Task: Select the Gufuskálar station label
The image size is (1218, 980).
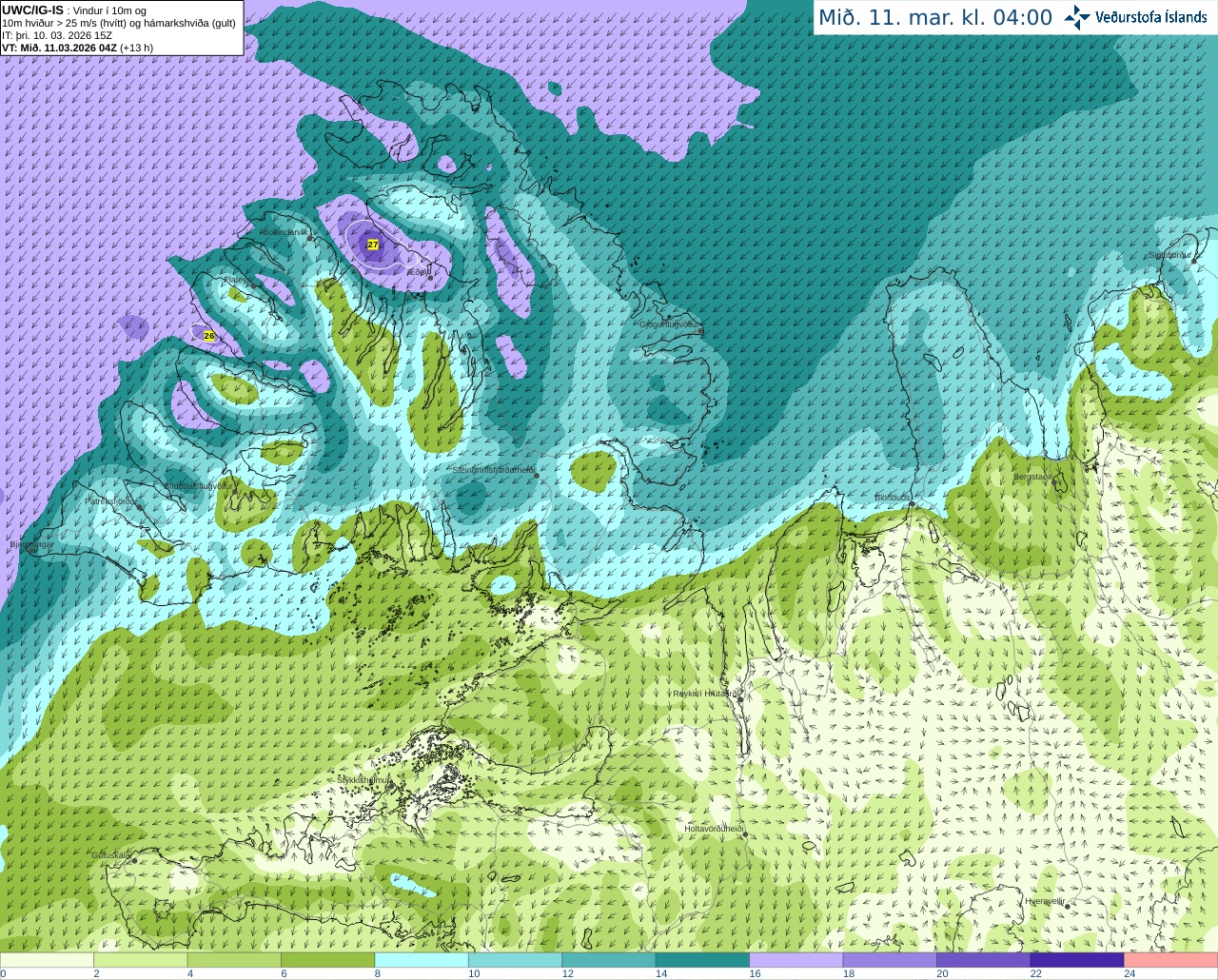Action: point(111,855)
